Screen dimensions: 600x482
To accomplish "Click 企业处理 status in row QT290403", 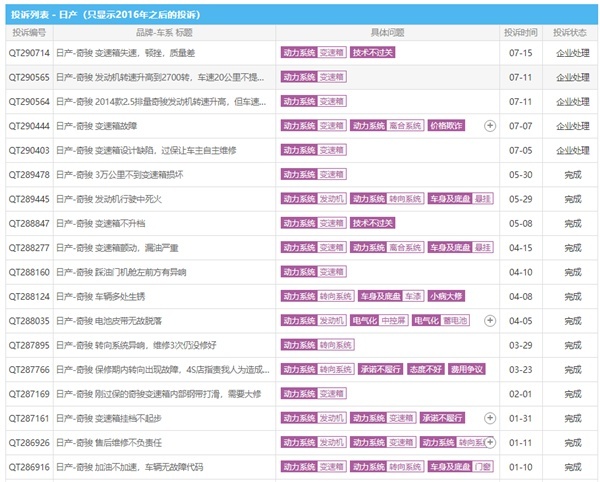I will pos(573,150).
